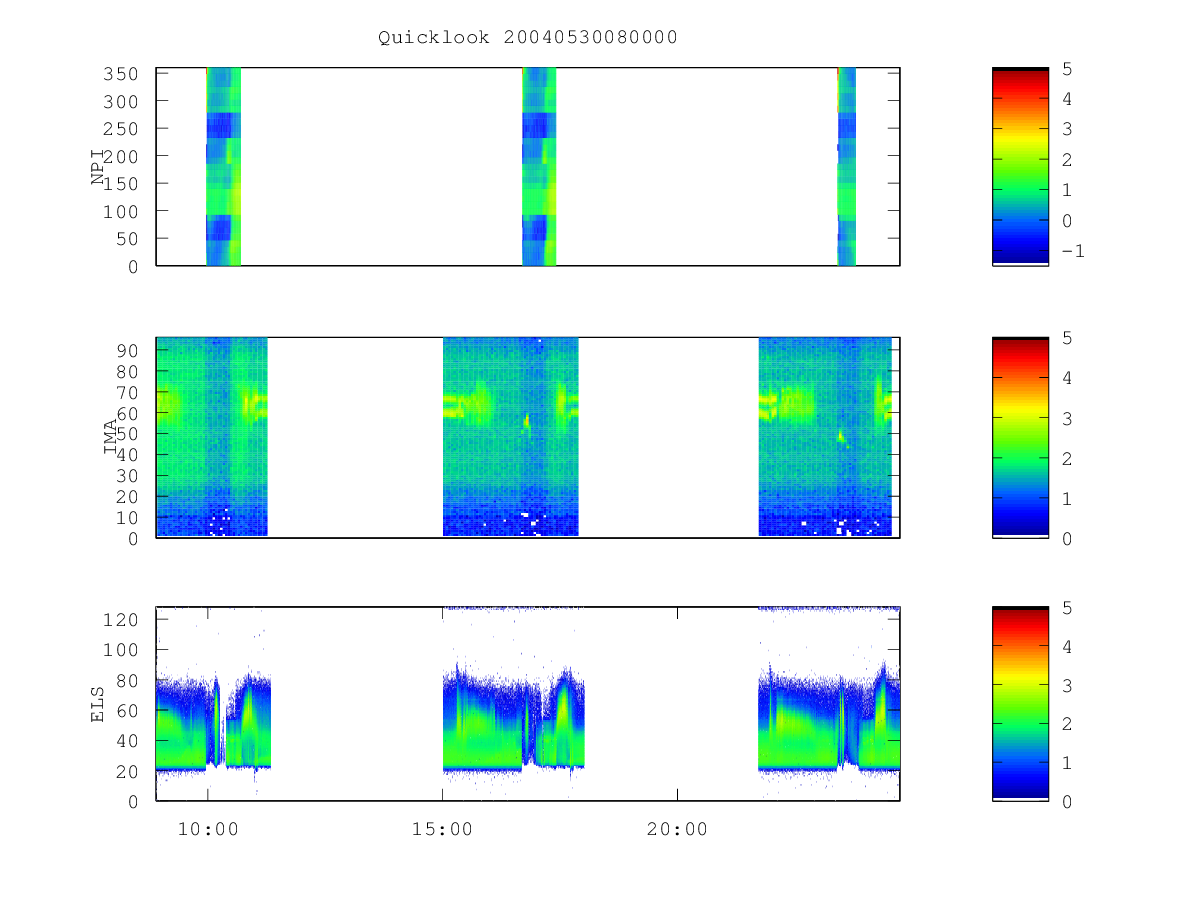
Task: Click the 10:00 time axis label
Action: [x=207, y=829]
